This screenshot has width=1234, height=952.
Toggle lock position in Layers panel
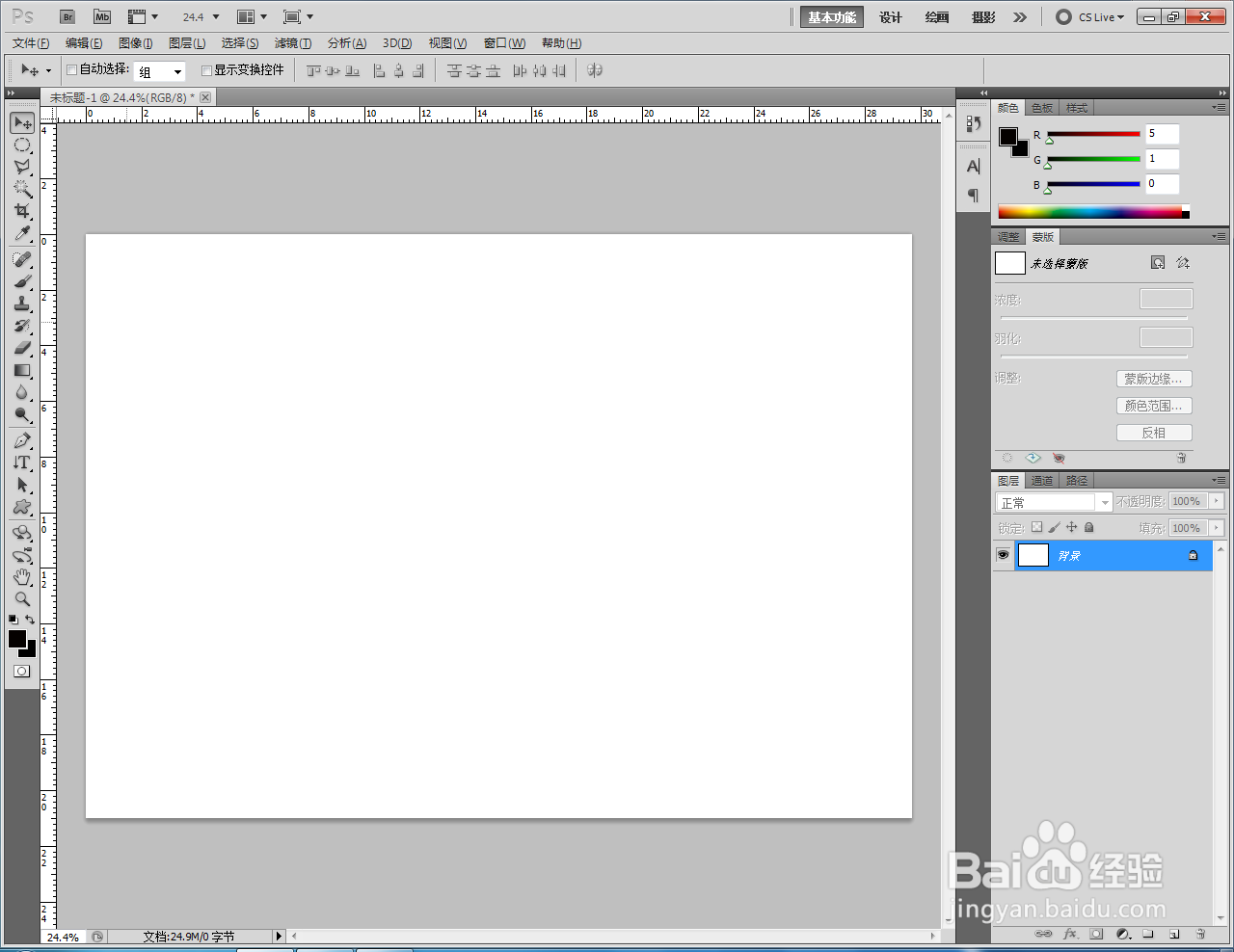click(x=1071, y=527)
